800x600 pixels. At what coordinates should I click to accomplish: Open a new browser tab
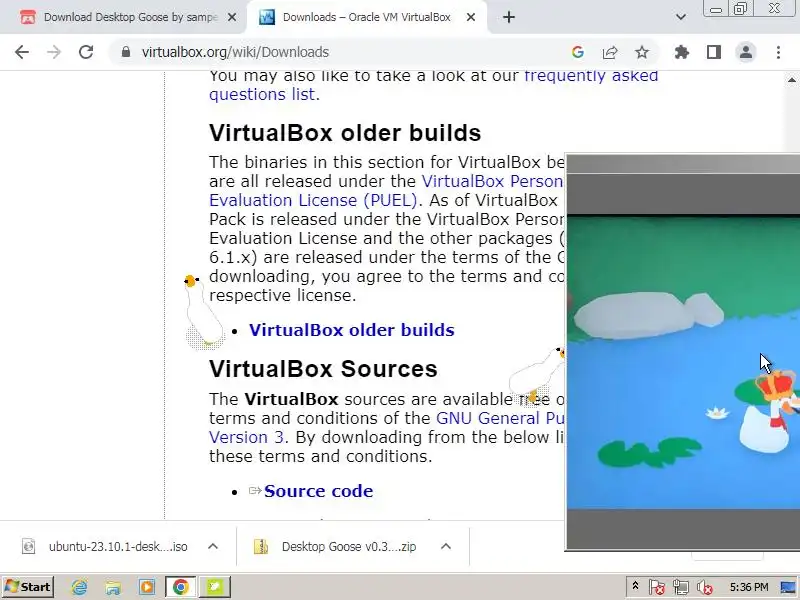pyautogui.click(x=509, y=17)
